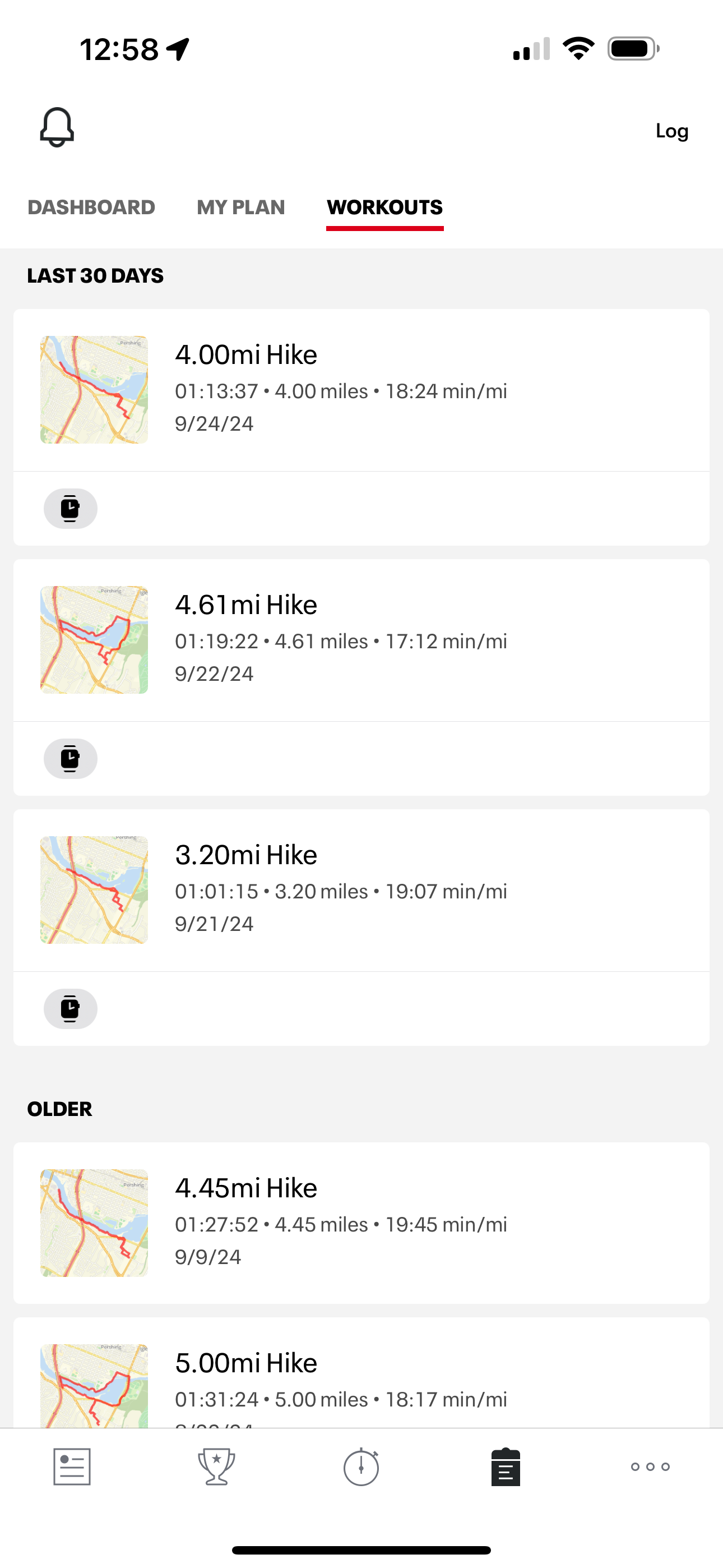Tap the watch icon under 3.20mi Hike
The width and height of the screenshot is (723, 1568).
click(x=71, y=1009)
